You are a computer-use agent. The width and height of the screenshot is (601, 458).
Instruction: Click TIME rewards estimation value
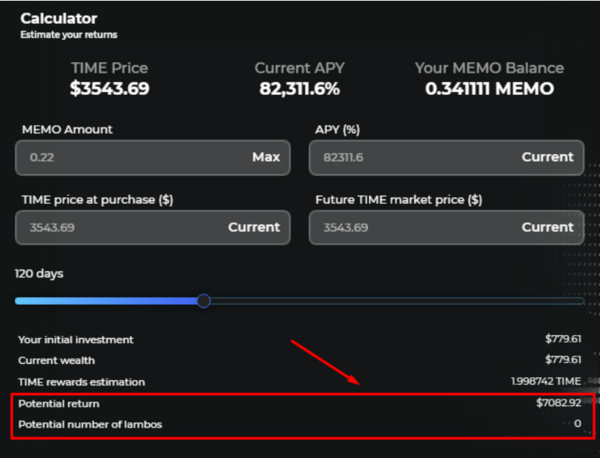coord(546,381)
